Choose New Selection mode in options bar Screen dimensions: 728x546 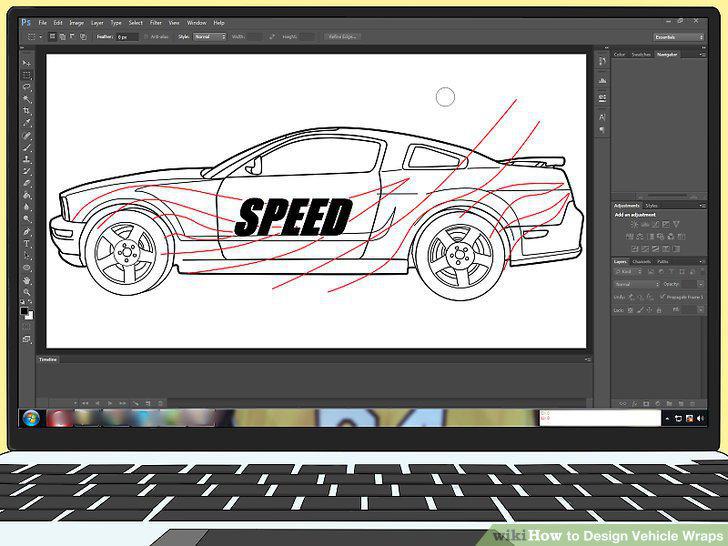coord(52,36)
